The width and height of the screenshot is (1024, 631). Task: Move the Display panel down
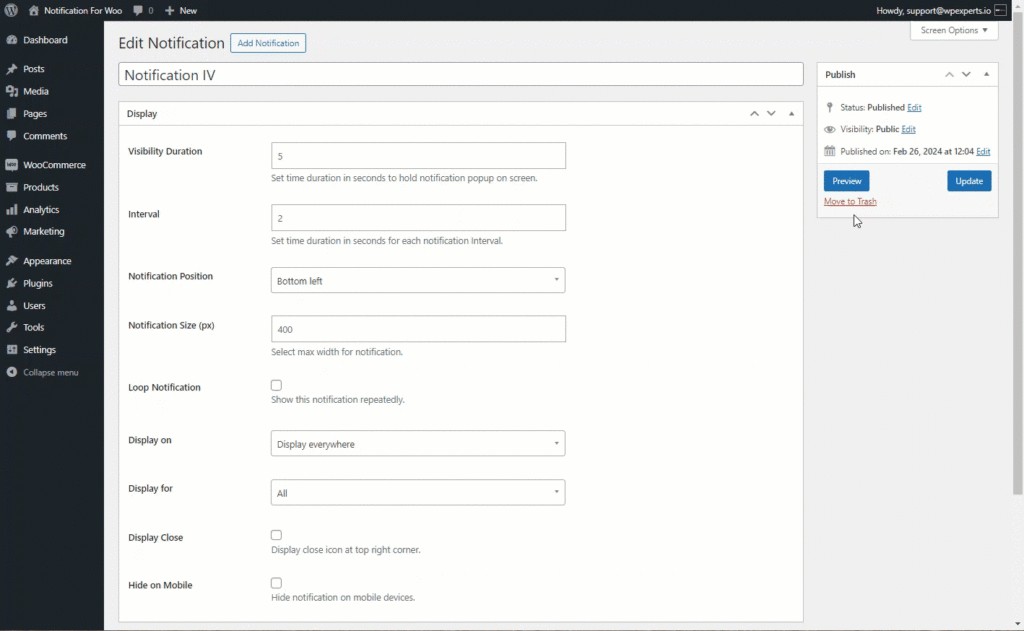click(771, 114)
